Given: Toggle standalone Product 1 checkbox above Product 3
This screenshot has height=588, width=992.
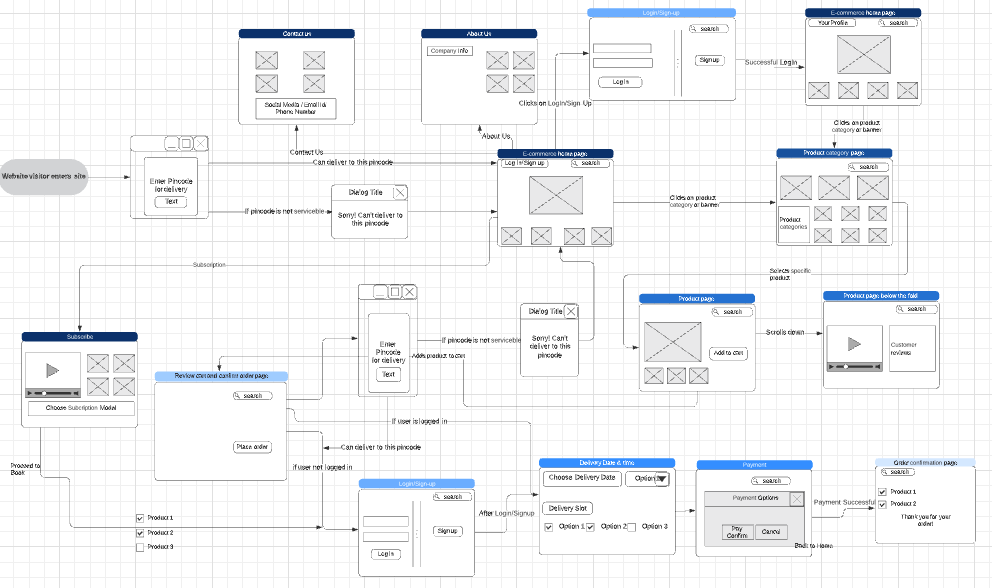Looking at the screenshot, I should click(140, 518).
